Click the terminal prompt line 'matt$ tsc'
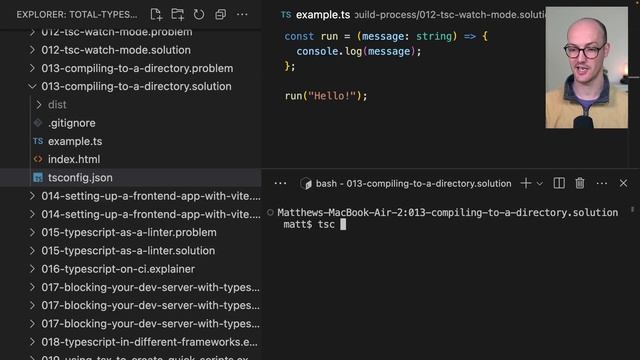This screenshot has height=360, width=640. pyautogui.click(x=309, y=224)
